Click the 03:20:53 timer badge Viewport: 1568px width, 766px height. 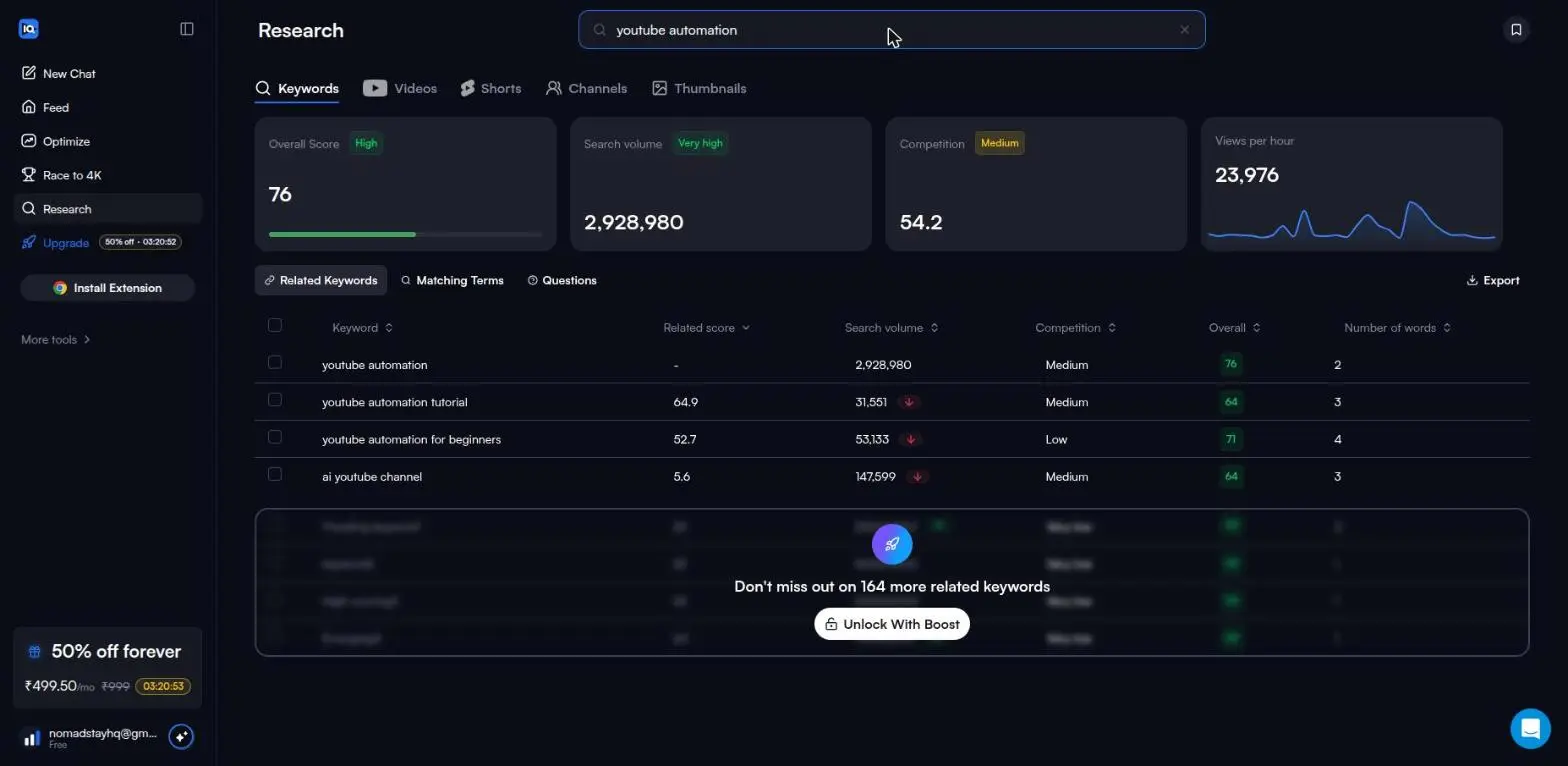(163, 687)
